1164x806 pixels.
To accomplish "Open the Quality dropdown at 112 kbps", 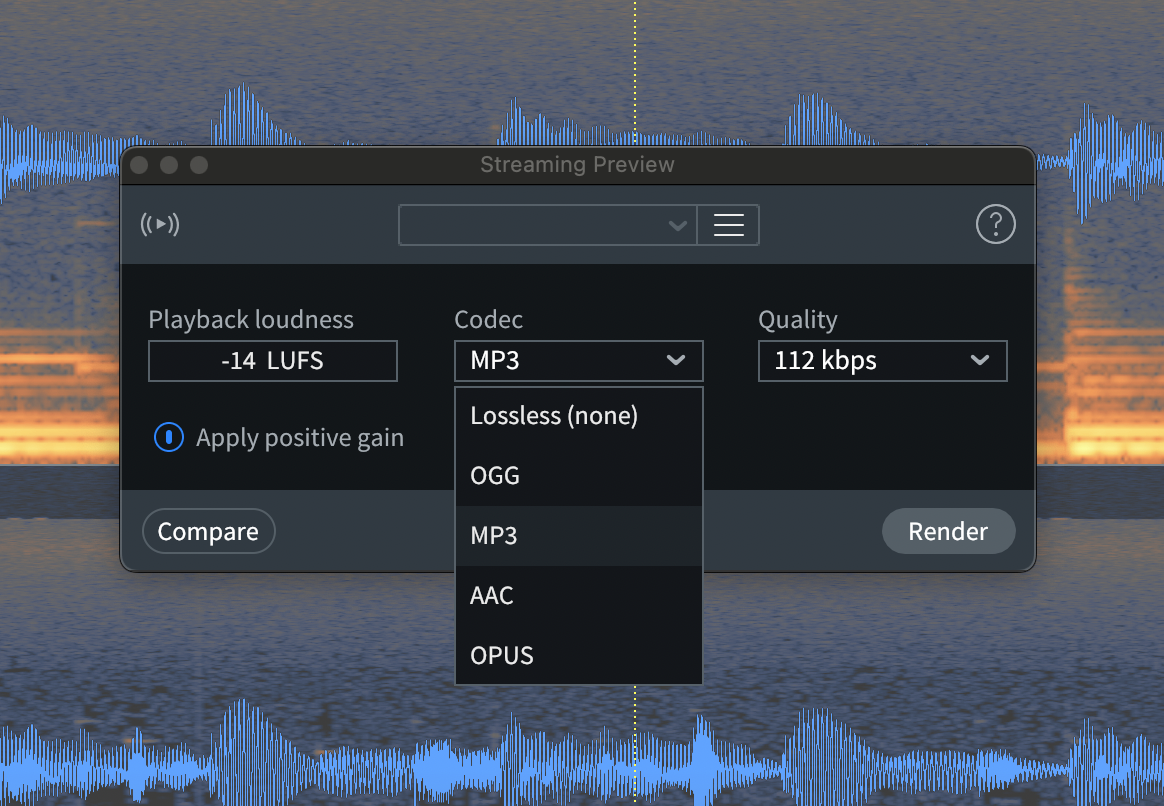I will [882, 361].
